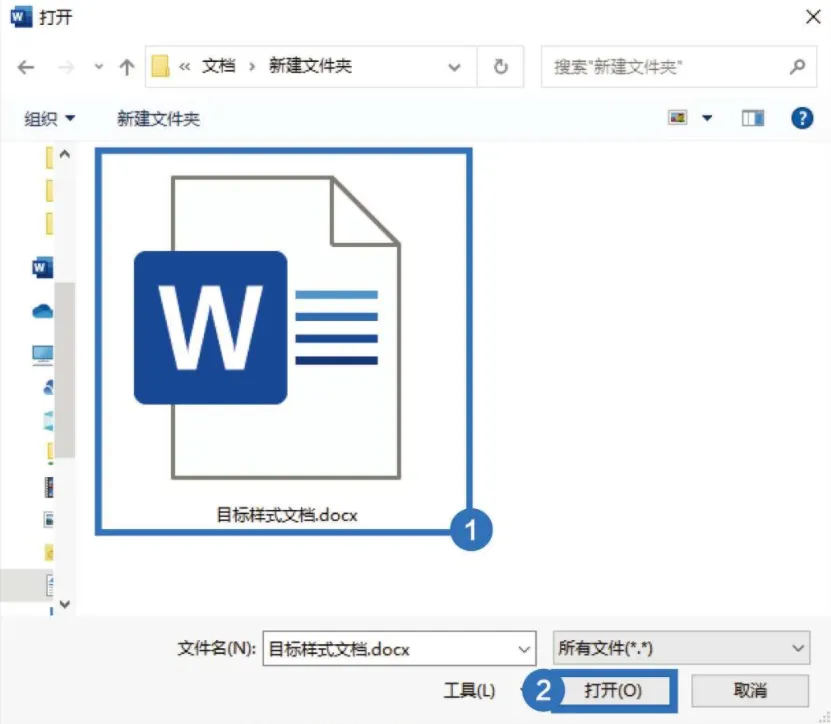The height and width of the screenshot is (724, 831).
Task: Select OneDrive cloud in the sidebar
Action: (x=42, y=311)
